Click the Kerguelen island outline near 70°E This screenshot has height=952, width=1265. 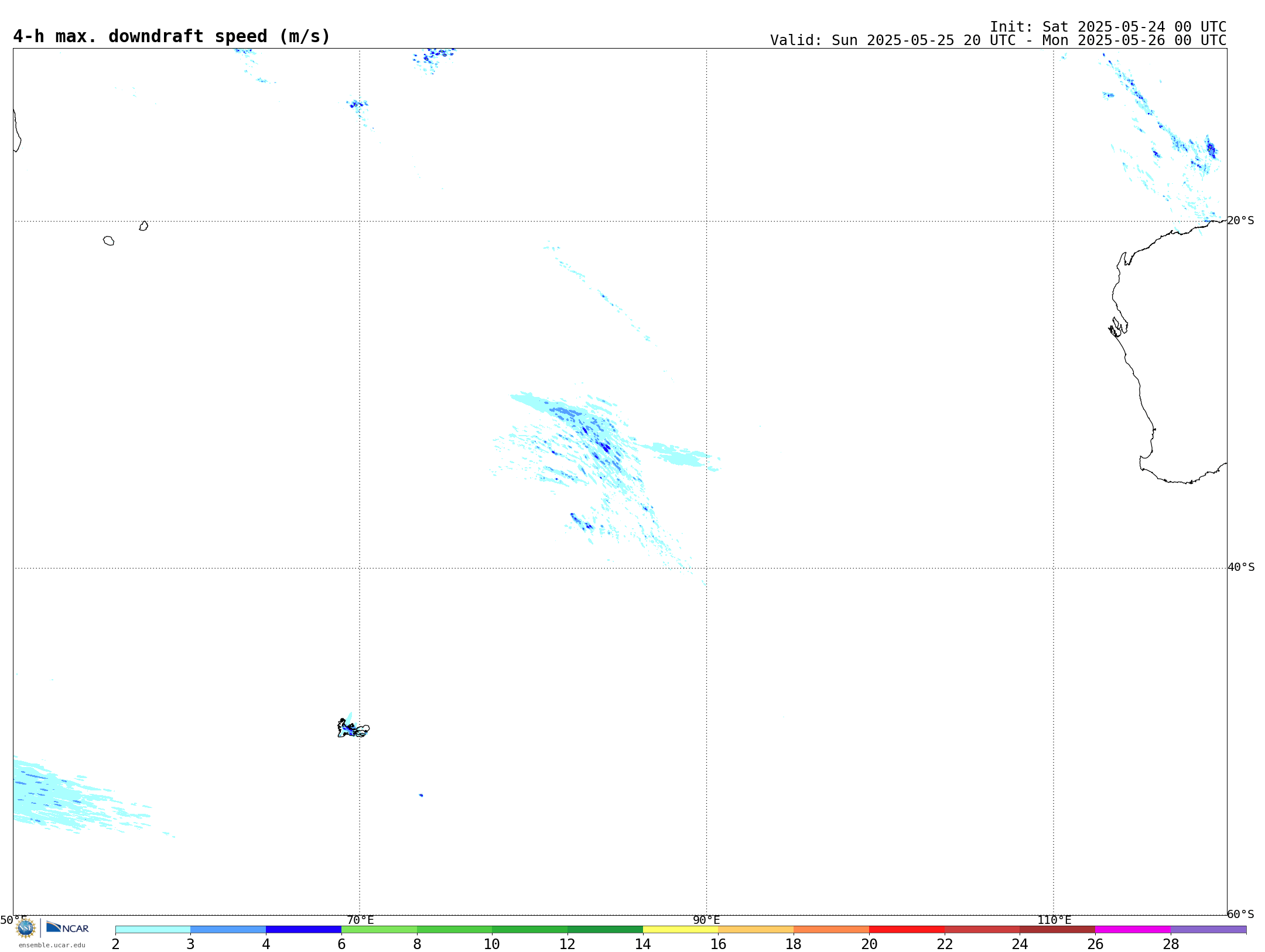click(x=353, y=728)
